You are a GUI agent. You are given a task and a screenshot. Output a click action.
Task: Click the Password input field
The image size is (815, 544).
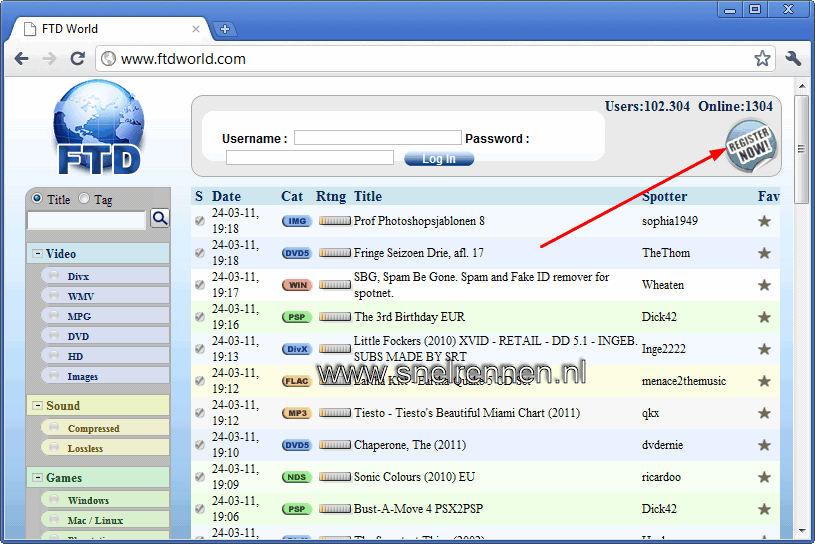[x=310, y=157]
